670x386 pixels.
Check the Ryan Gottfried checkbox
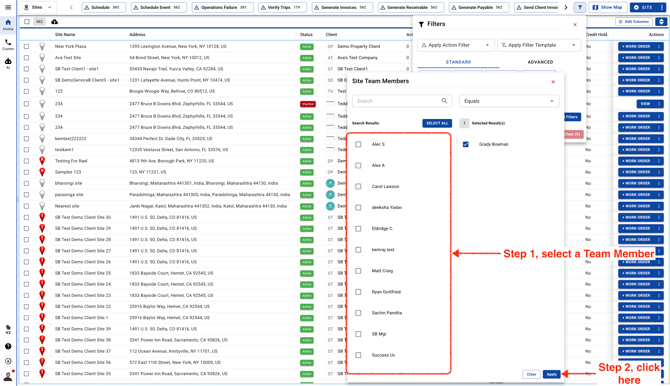coord(358,292)
